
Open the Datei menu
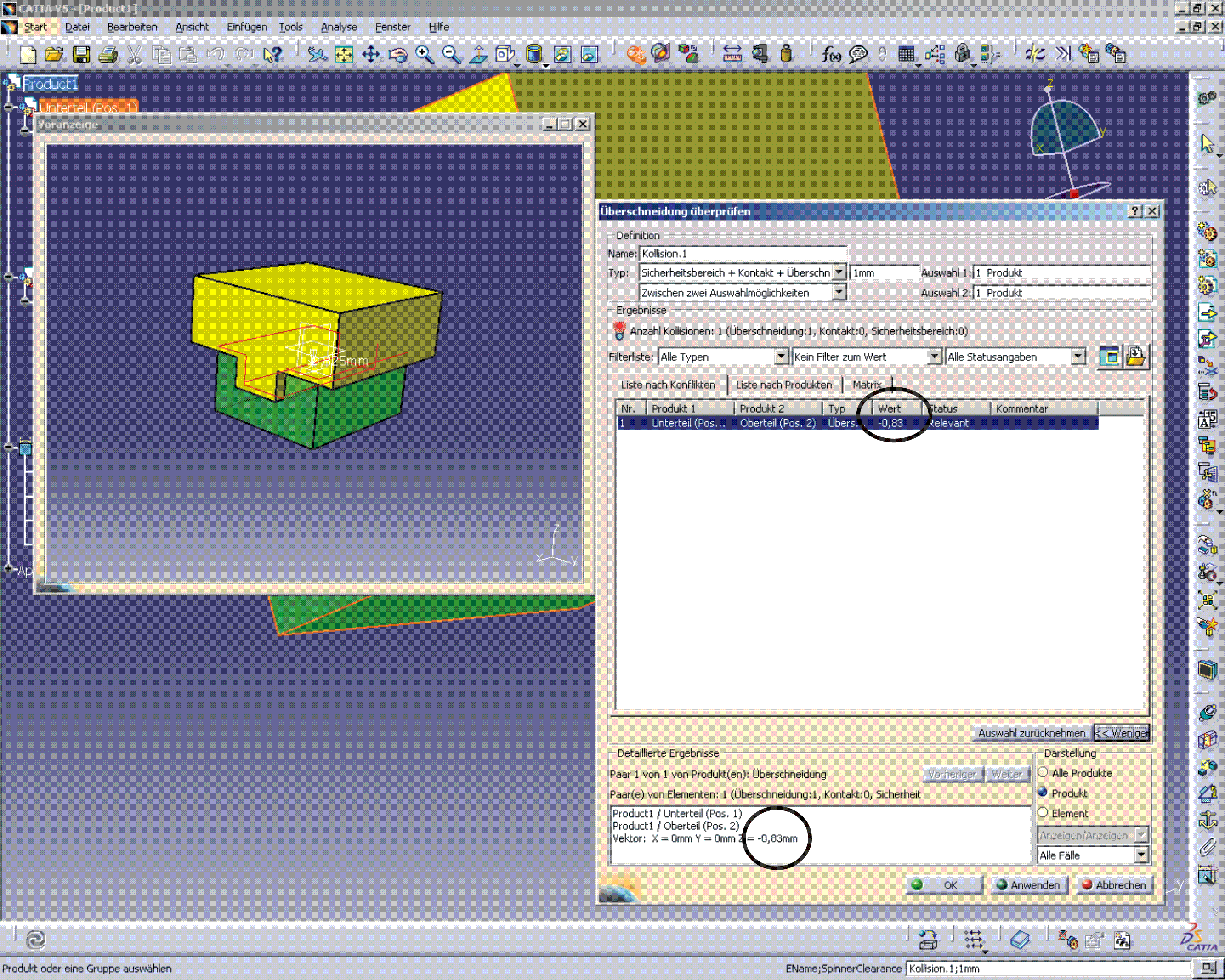pyautogui.click(x=77, y=27)
